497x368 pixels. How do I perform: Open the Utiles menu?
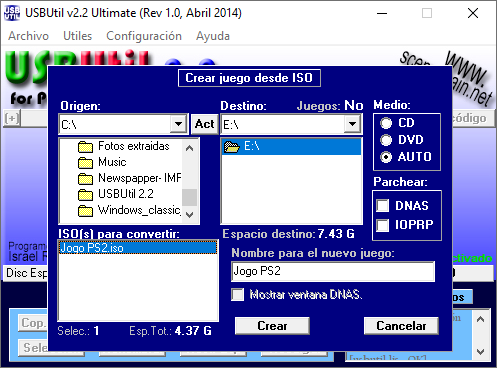click(x=78, y=36)
